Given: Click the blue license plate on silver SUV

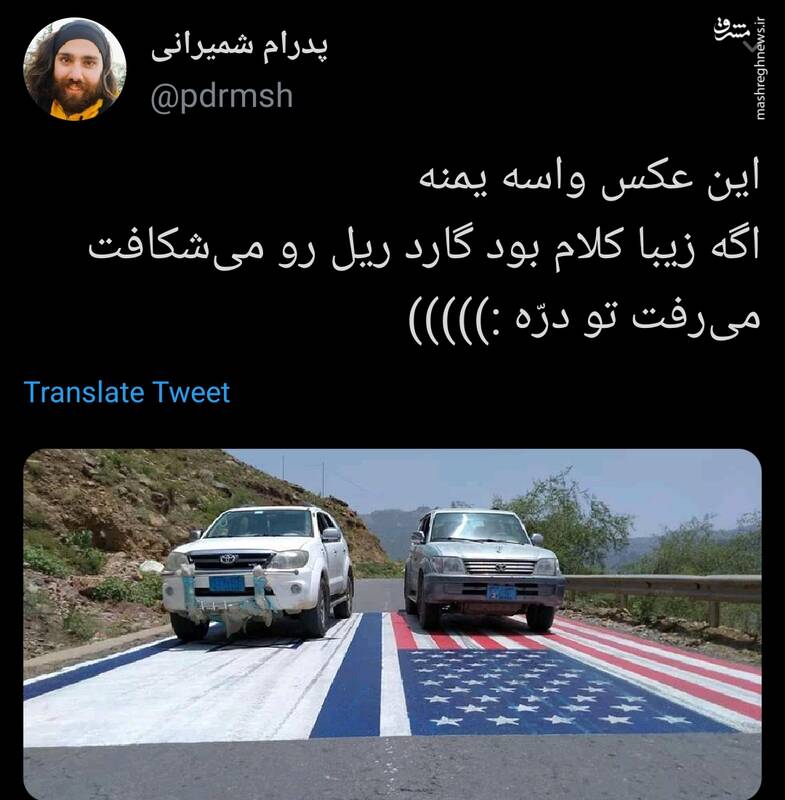Looking at the screenshot, I should [x=501, y=592].
